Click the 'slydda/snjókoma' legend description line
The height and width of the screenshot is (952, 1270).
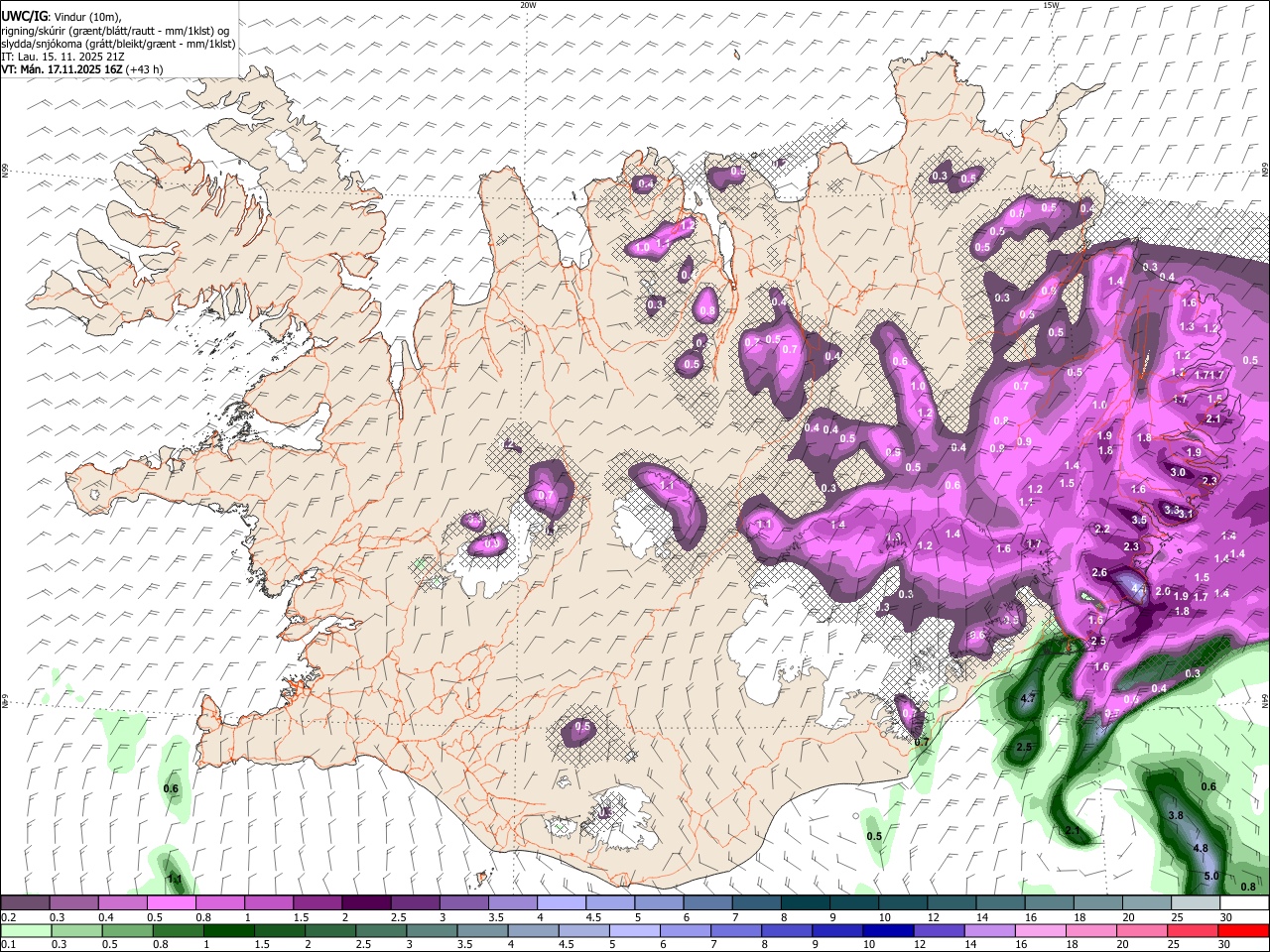pyautogui.click(x=118, y=44)
